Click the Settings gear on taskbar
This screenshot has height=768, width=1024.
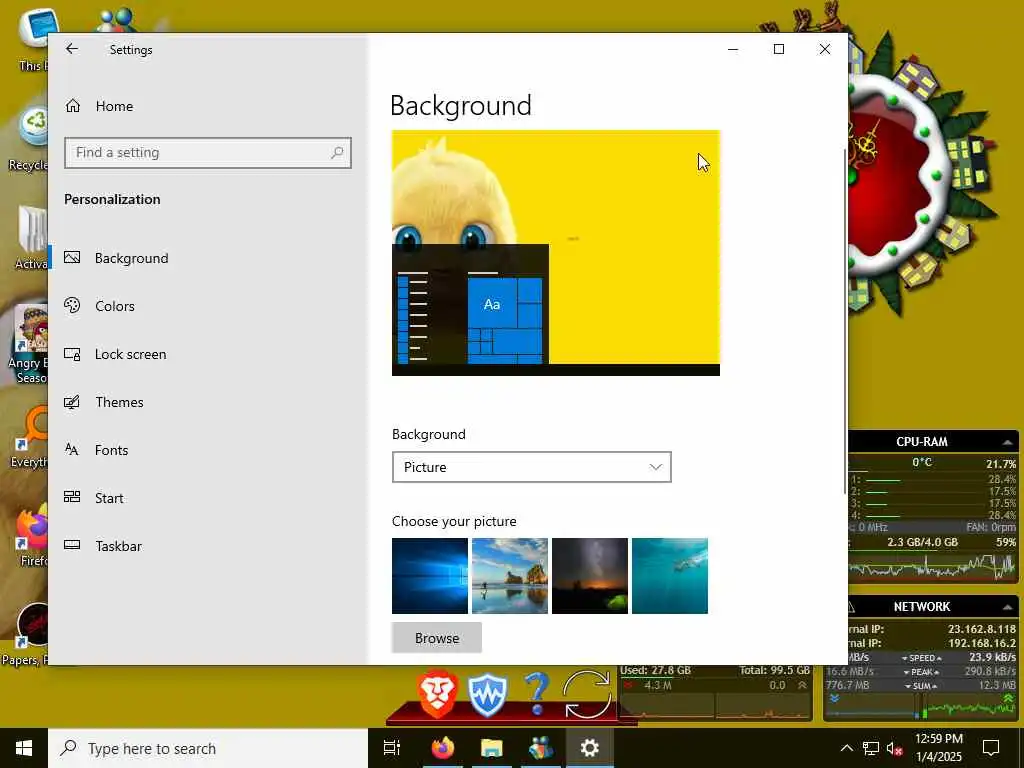(590, 748)
